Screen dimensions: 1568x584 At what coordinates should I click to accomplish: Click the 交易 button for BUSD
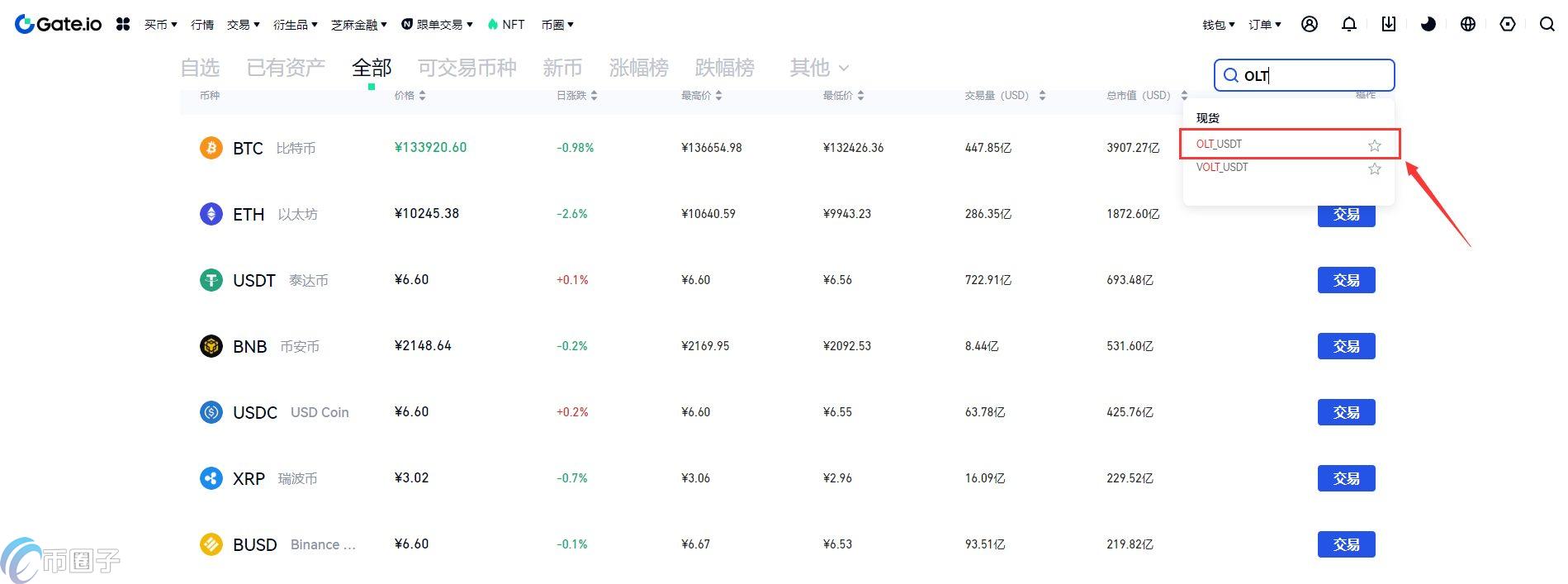pos(1347,544)
